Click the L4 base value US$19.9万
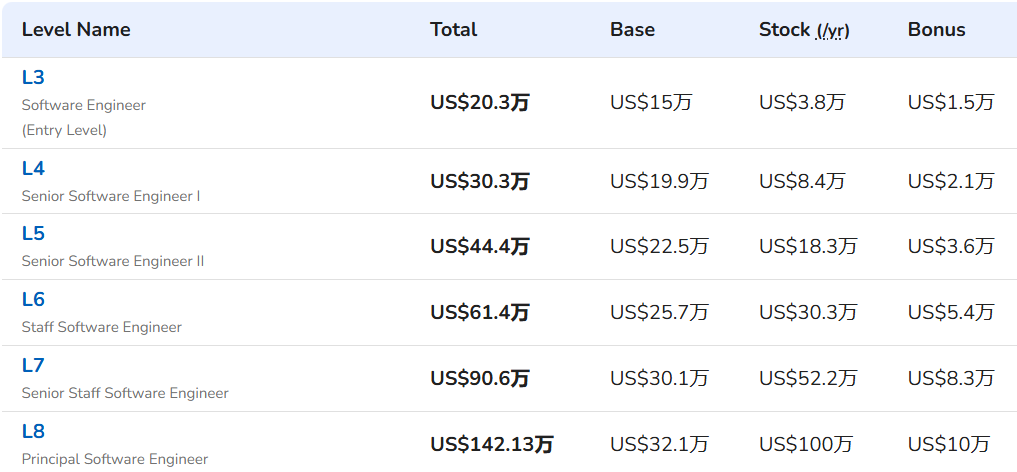This screenshot has width=1017, height=472. (x=659, y=181)
